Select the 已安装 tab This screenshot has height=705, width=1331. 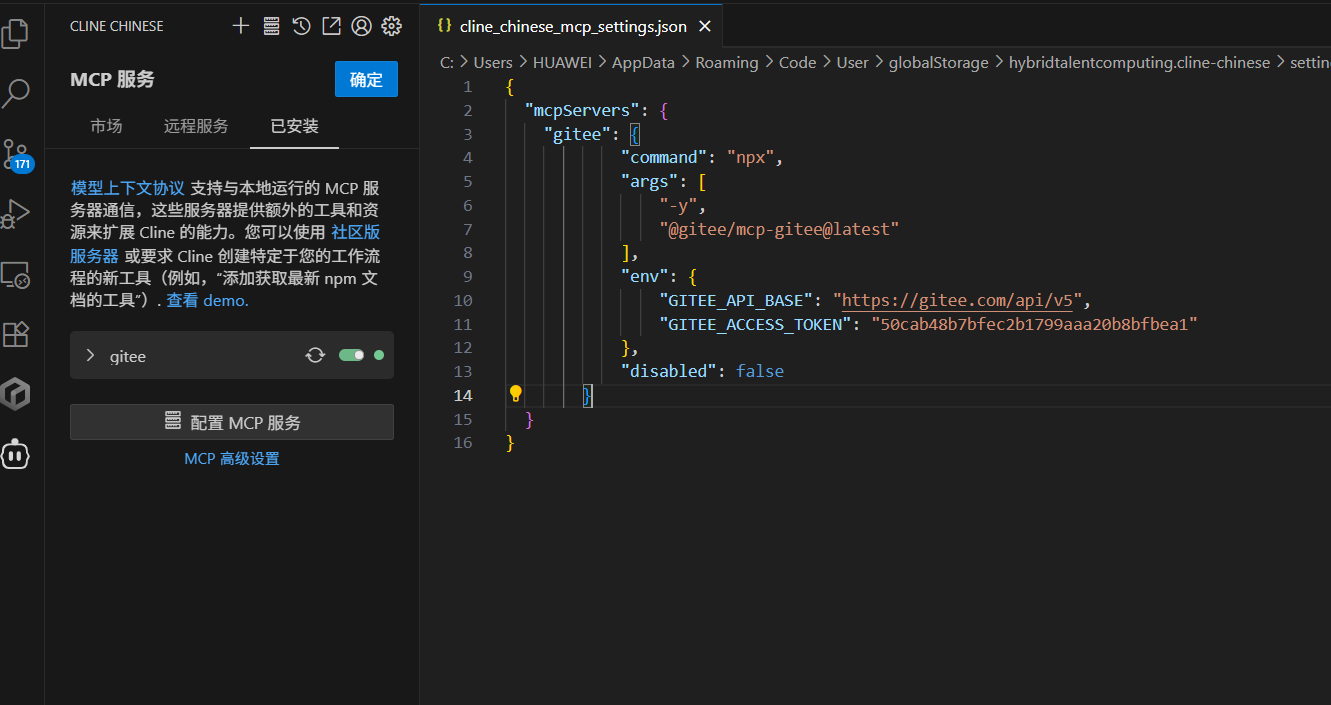(x=294, y=126)
